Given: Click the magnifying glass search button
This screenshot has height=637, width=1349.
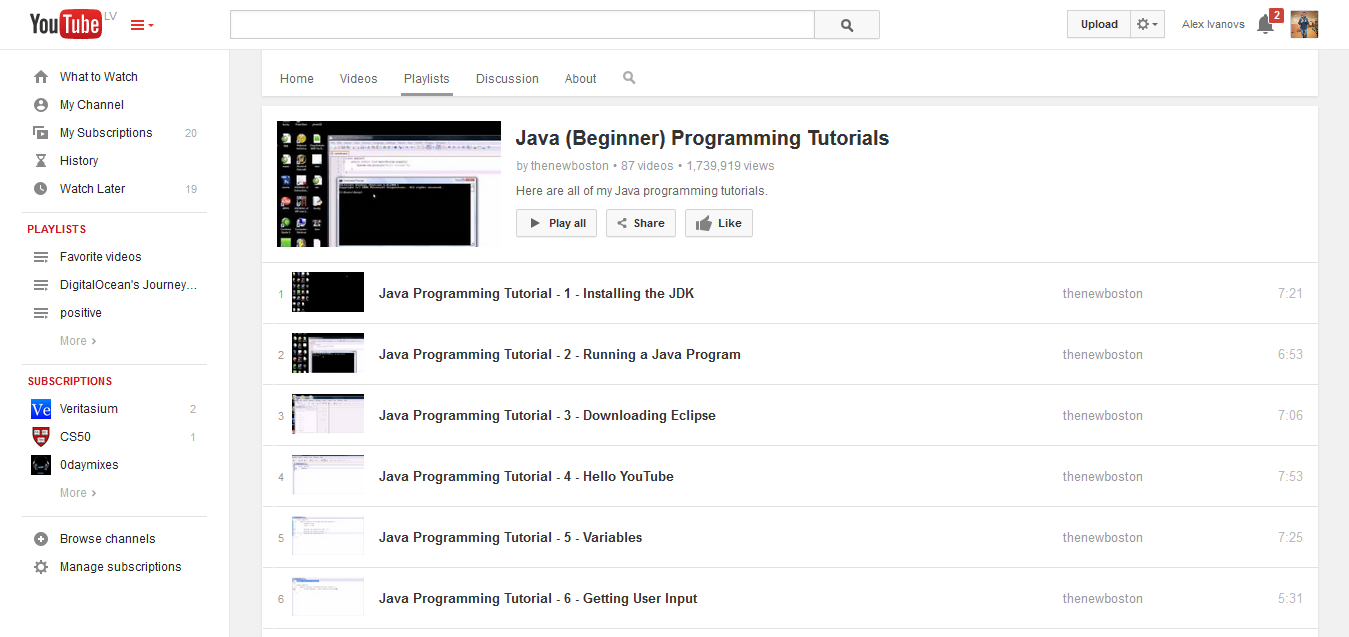Looking at the screenshot, I should [x=846, y=25].
